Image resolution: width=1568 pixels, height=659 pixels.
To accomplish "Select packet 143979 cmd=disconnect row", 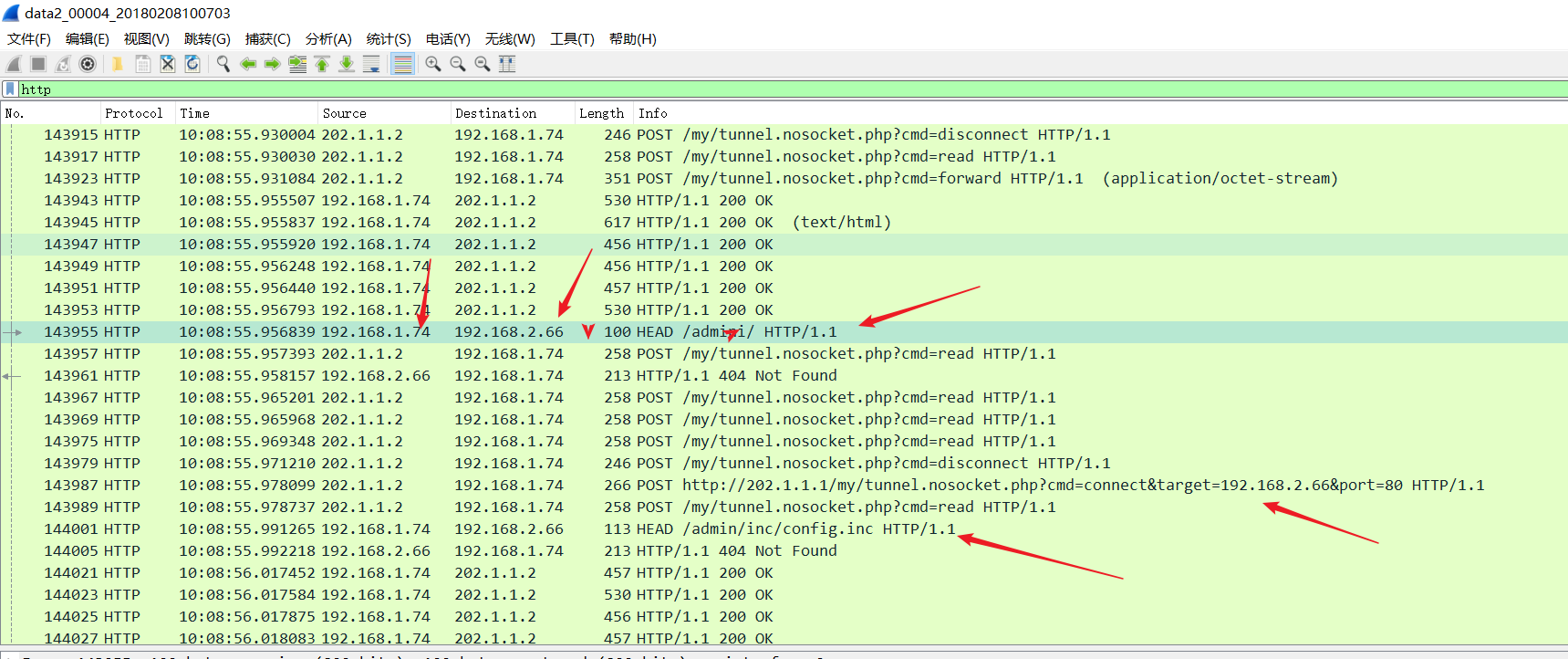I will (784, 464).
